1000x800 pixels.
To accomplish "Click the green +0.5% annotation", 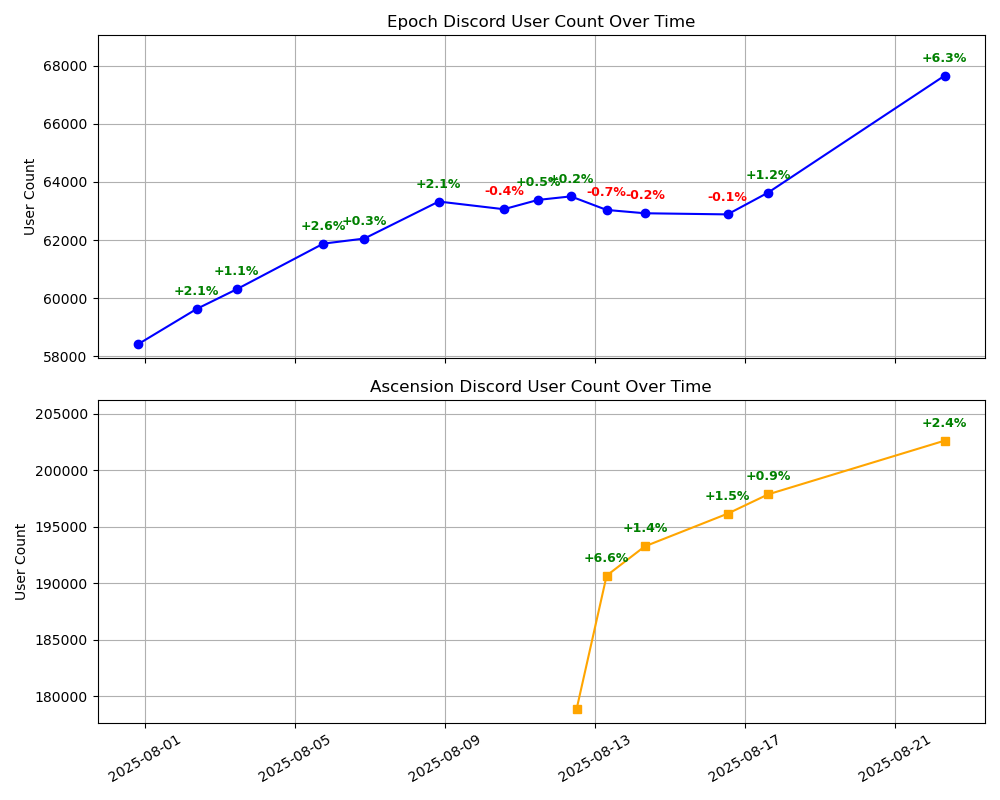I will (537, 182).
